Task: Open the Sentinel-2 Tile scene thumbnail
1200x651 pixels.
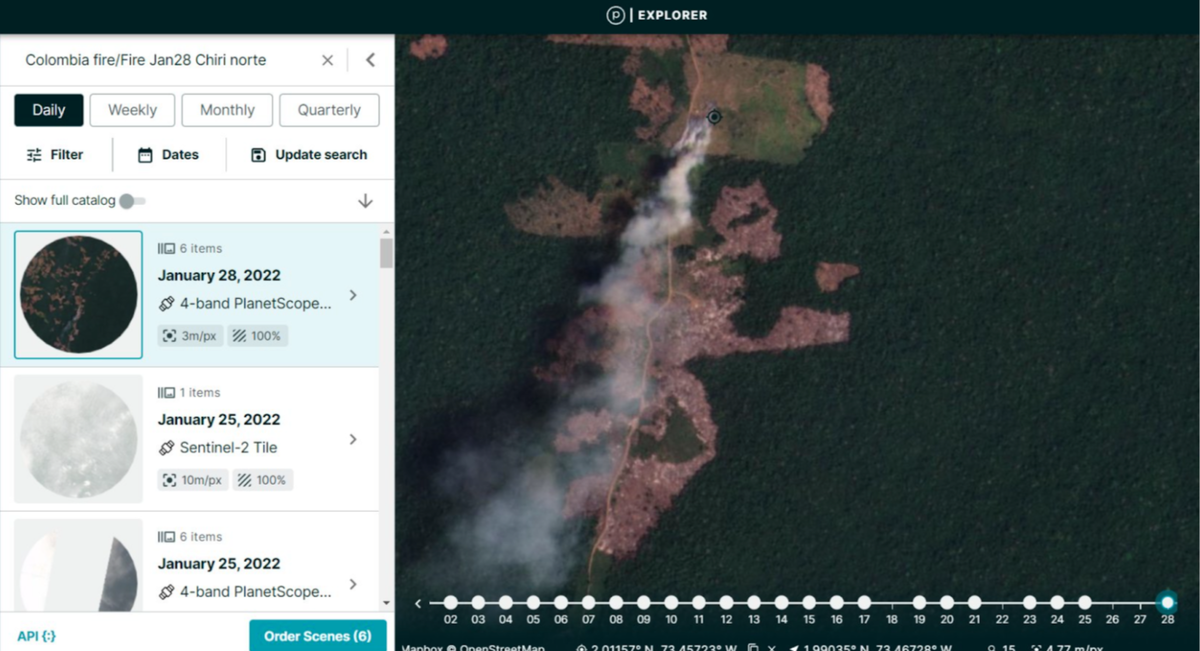Action: (x=78, y=439)
